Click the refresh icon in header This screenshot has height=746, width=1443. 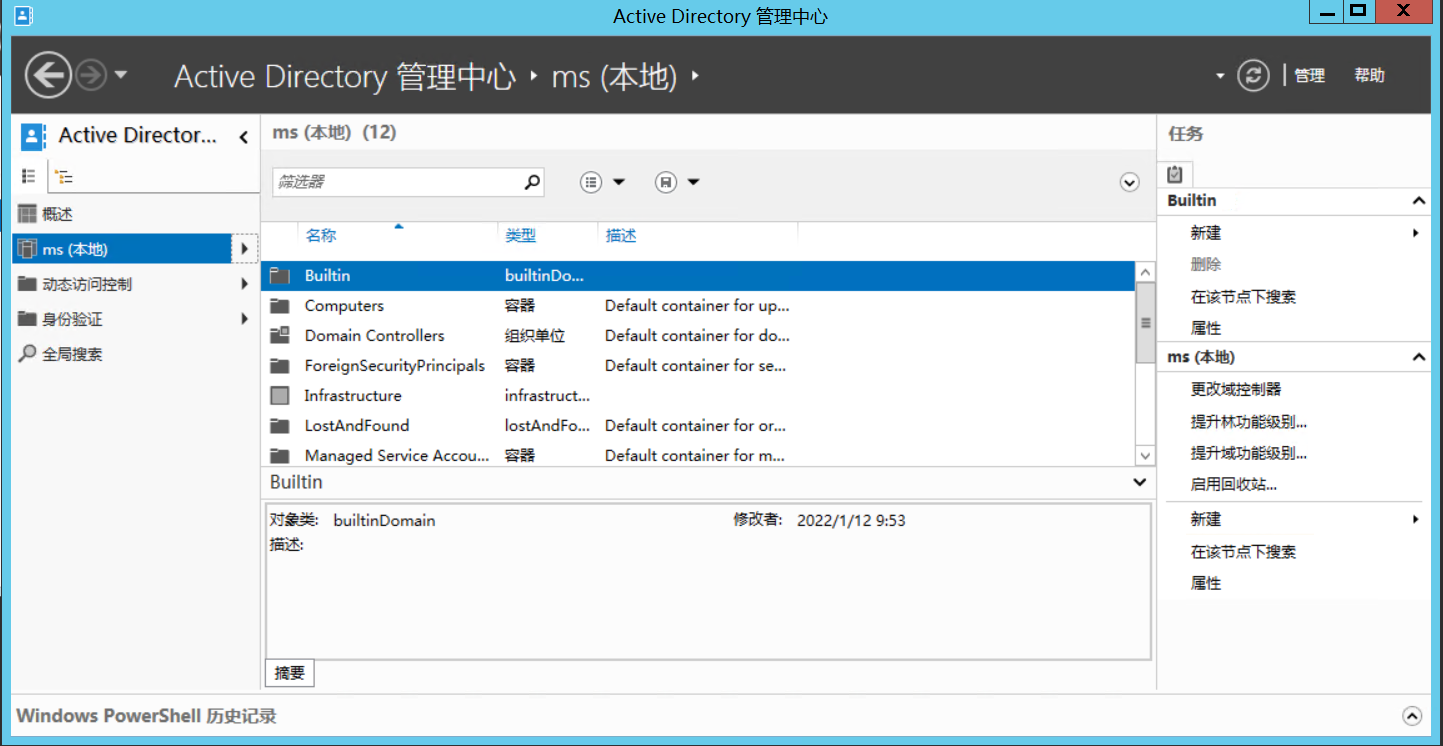click(x=1253, y=75)
